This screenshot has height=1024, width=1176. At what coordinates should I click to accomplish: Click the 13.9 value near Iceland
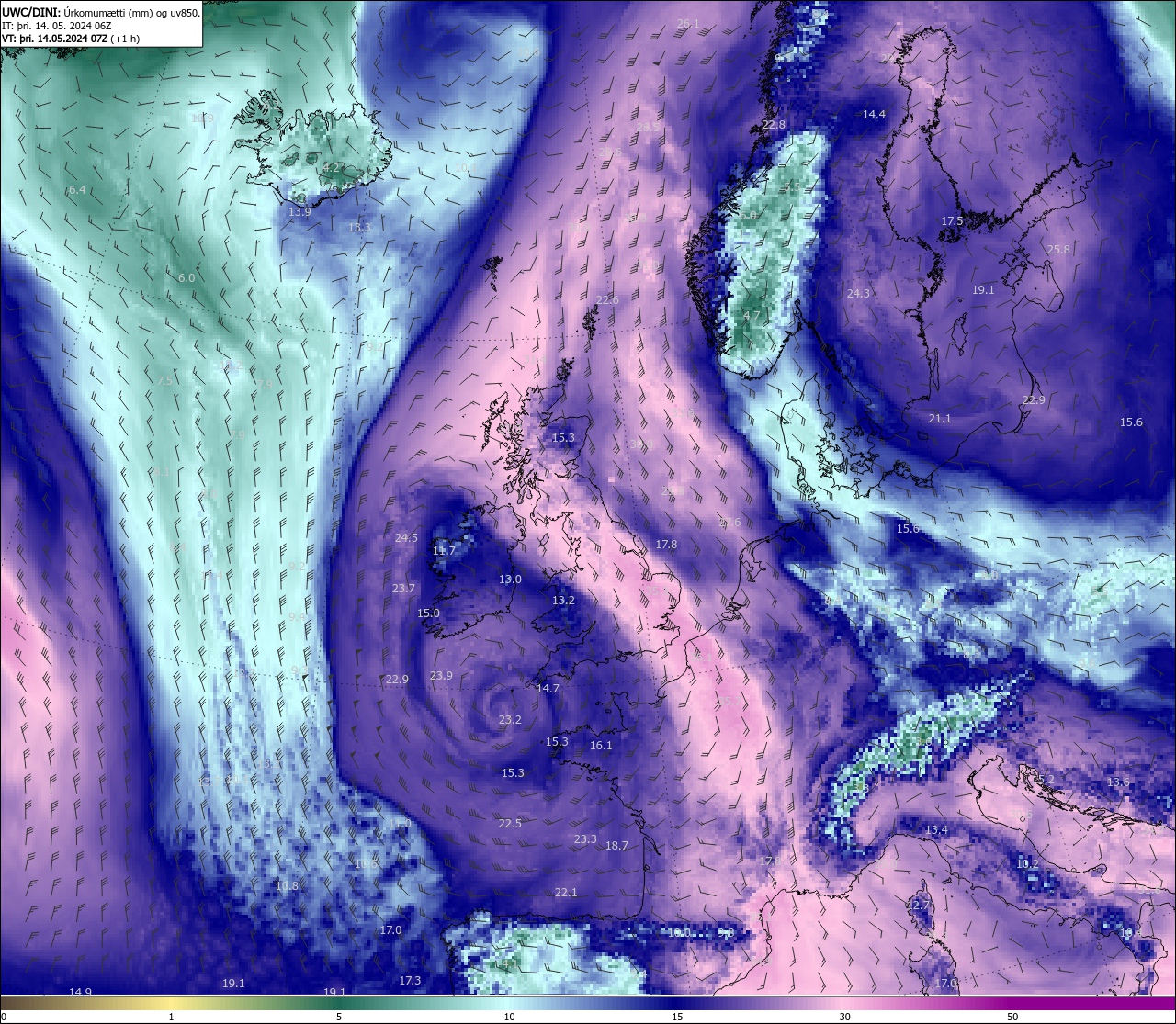tap(300, 211)
